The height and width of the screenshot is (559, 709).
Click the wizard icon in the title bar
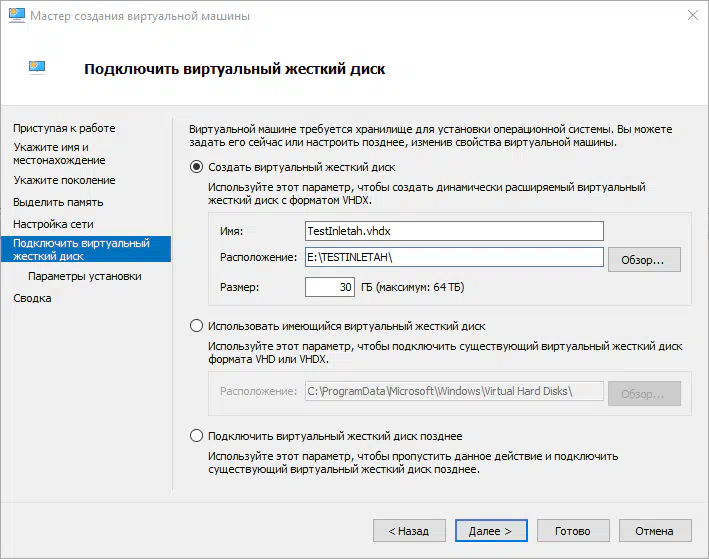(17, 15)
